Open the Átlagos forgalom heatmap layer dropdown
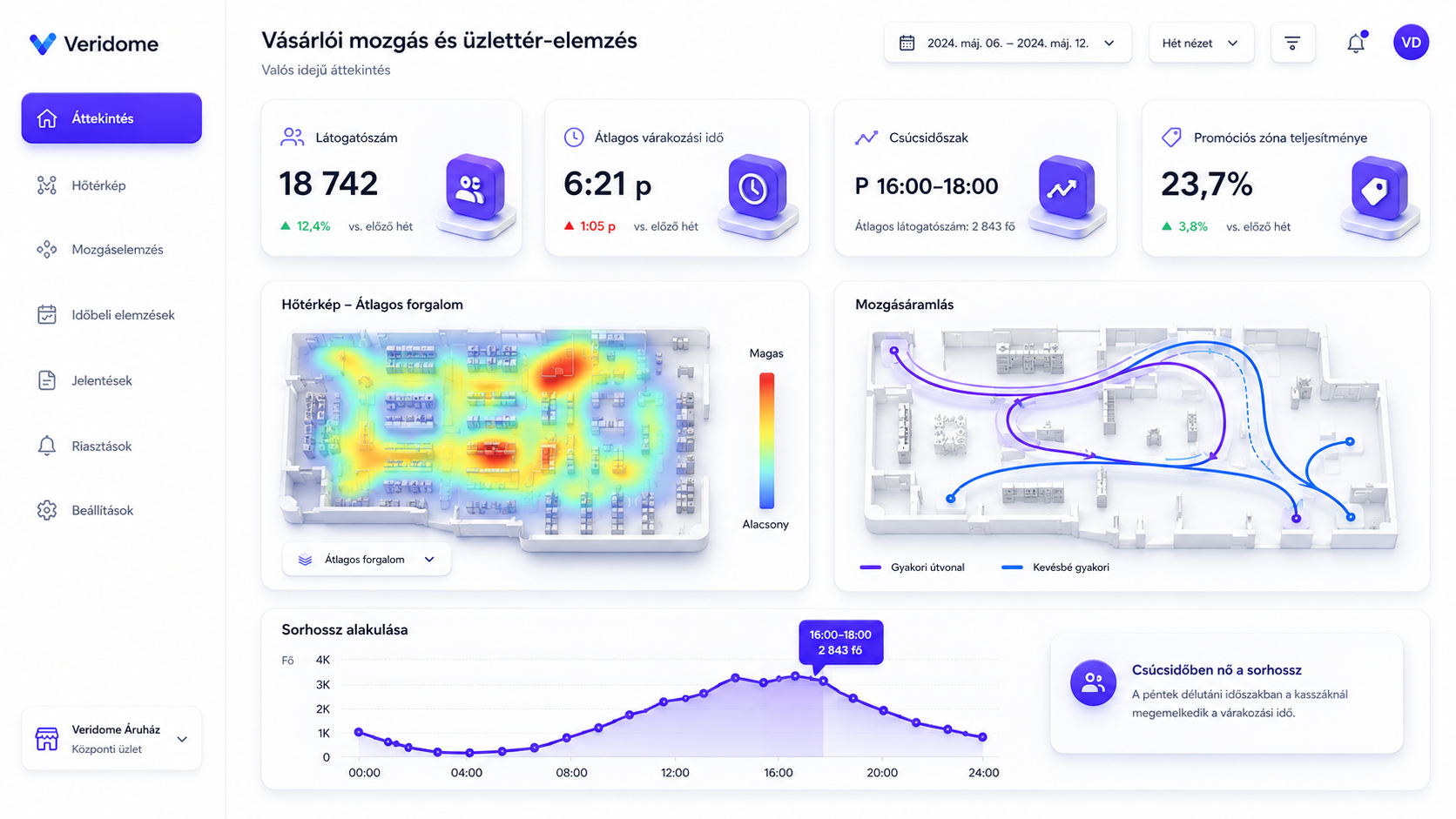The height and width of the screenshot is (819, 1456). coord(367,560)
